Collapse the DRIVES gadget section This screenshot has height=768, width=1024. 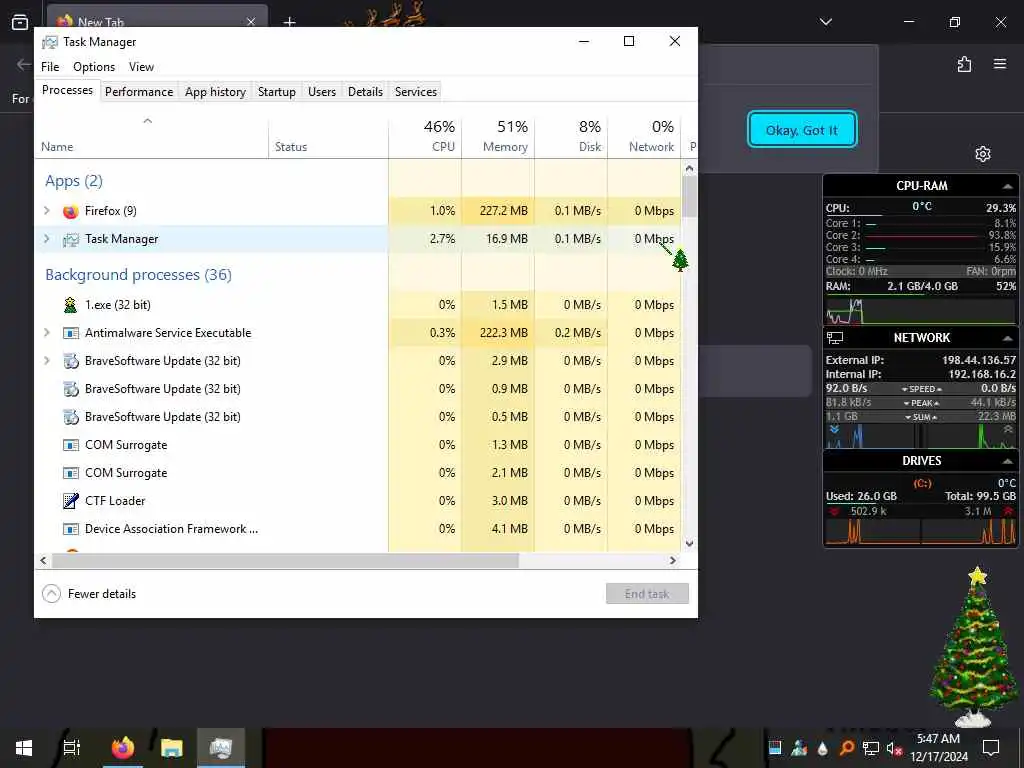(x=1008, y=461)
